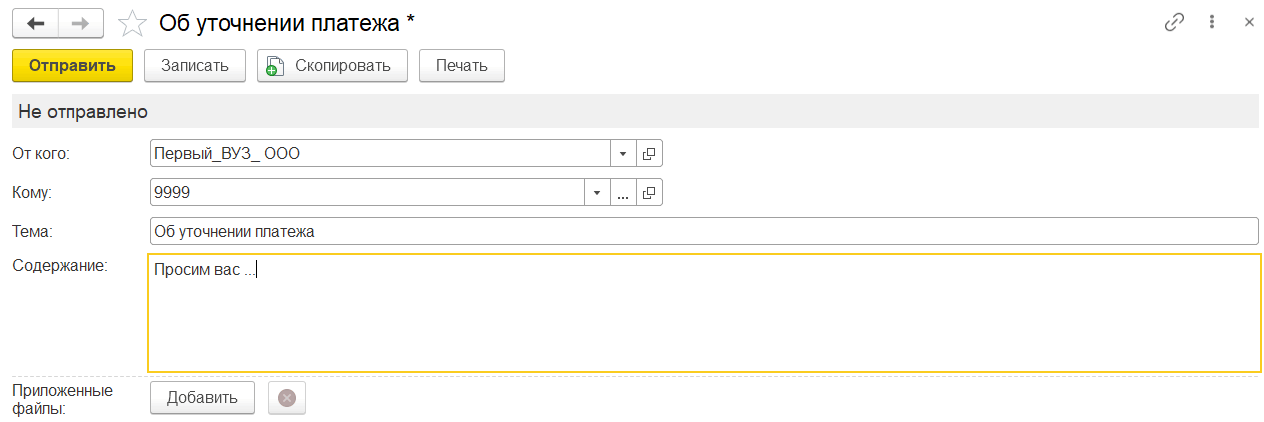Viewport: 1264px width, 422px height.
Task: Click the back navigation arrow
Action: point(35,22)
